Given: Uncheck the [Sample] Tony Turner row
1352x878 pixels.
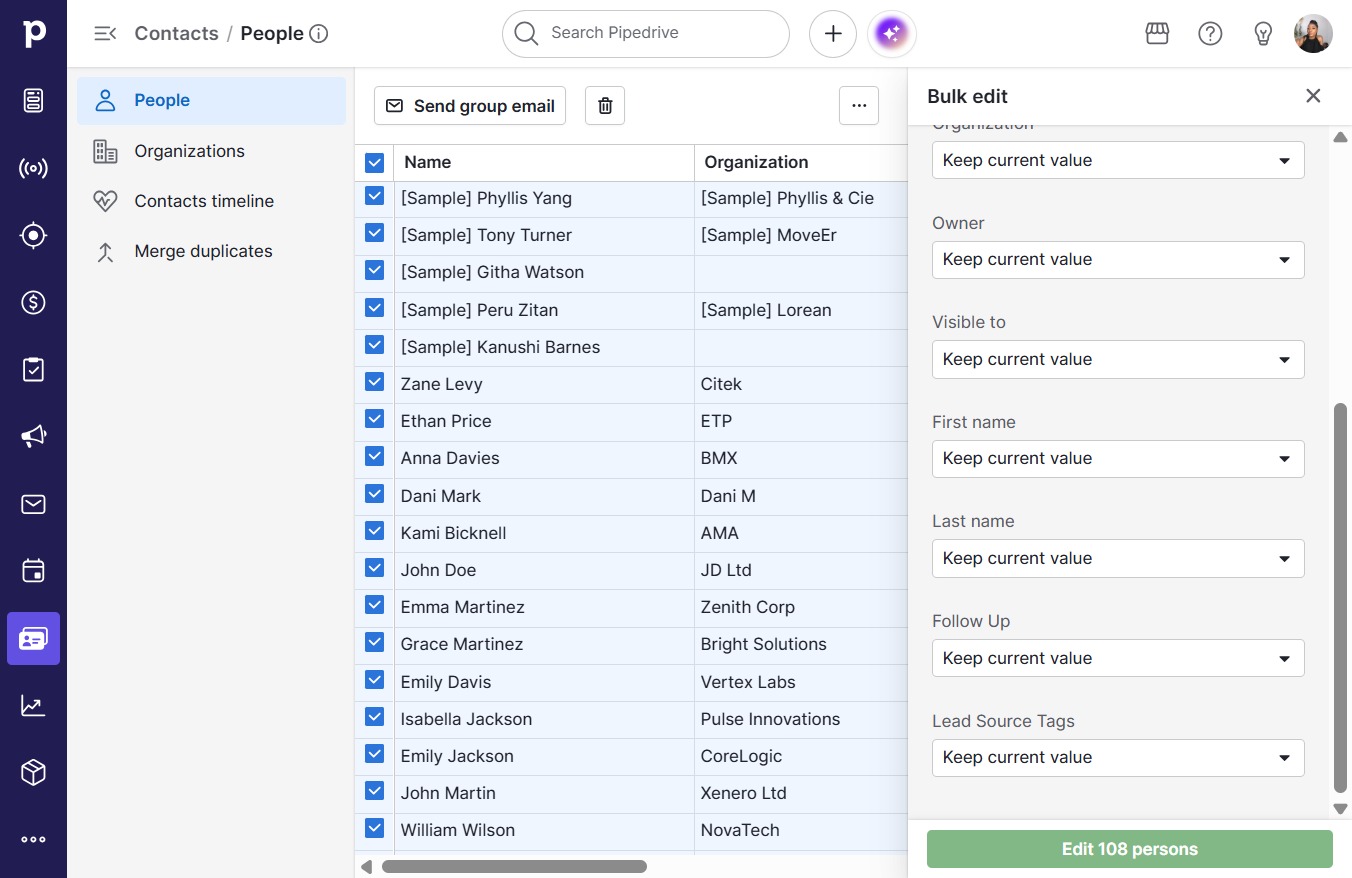Looking at the screenshot, I should [x=375, y=234].
